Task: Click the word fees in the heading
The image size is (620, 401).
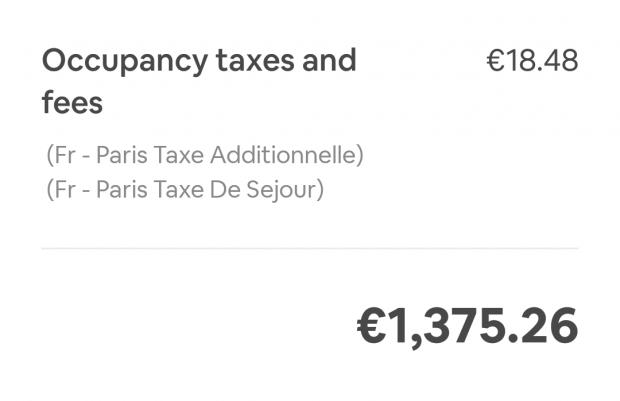Action: [x=72, y=102]
